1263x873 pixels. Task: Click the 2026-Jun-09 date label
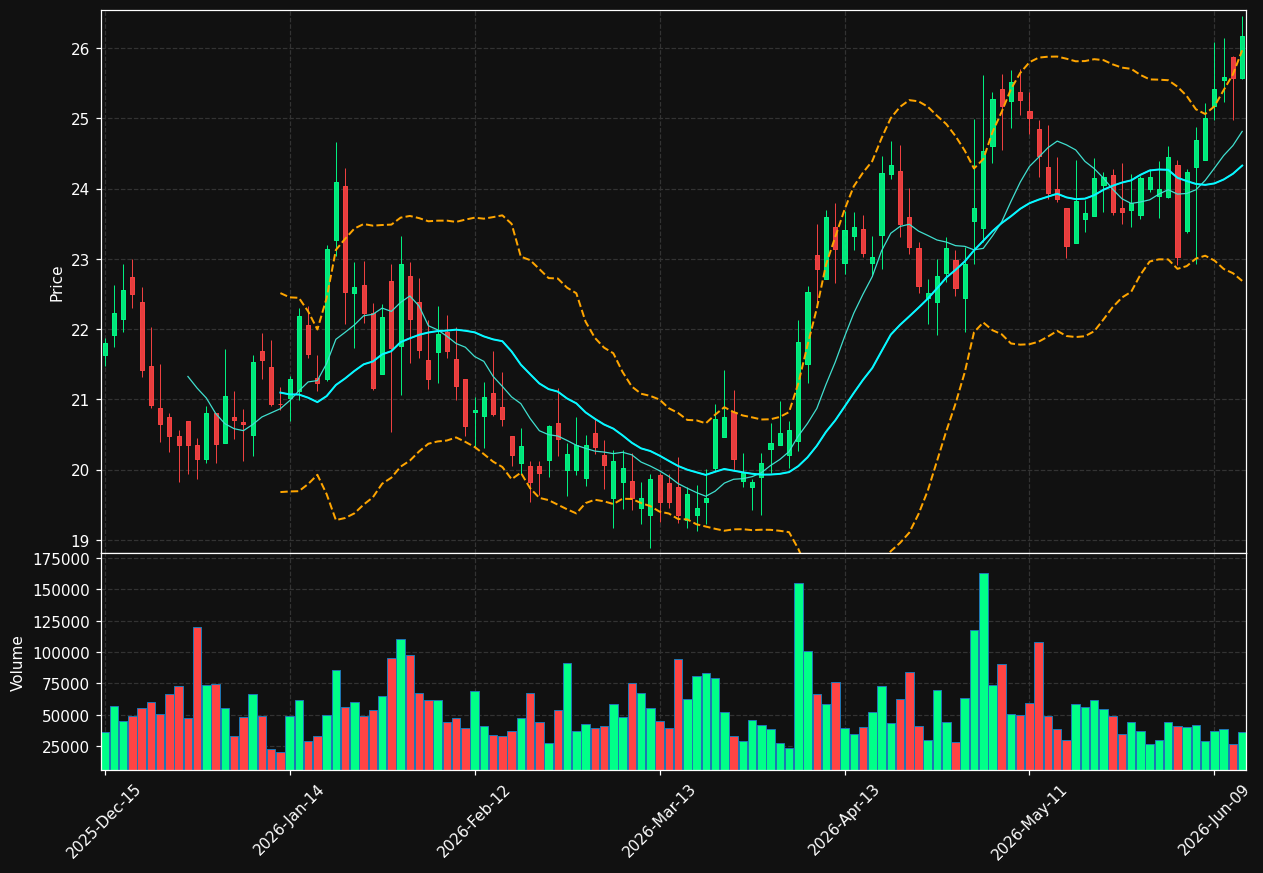tap(1214, 821)
